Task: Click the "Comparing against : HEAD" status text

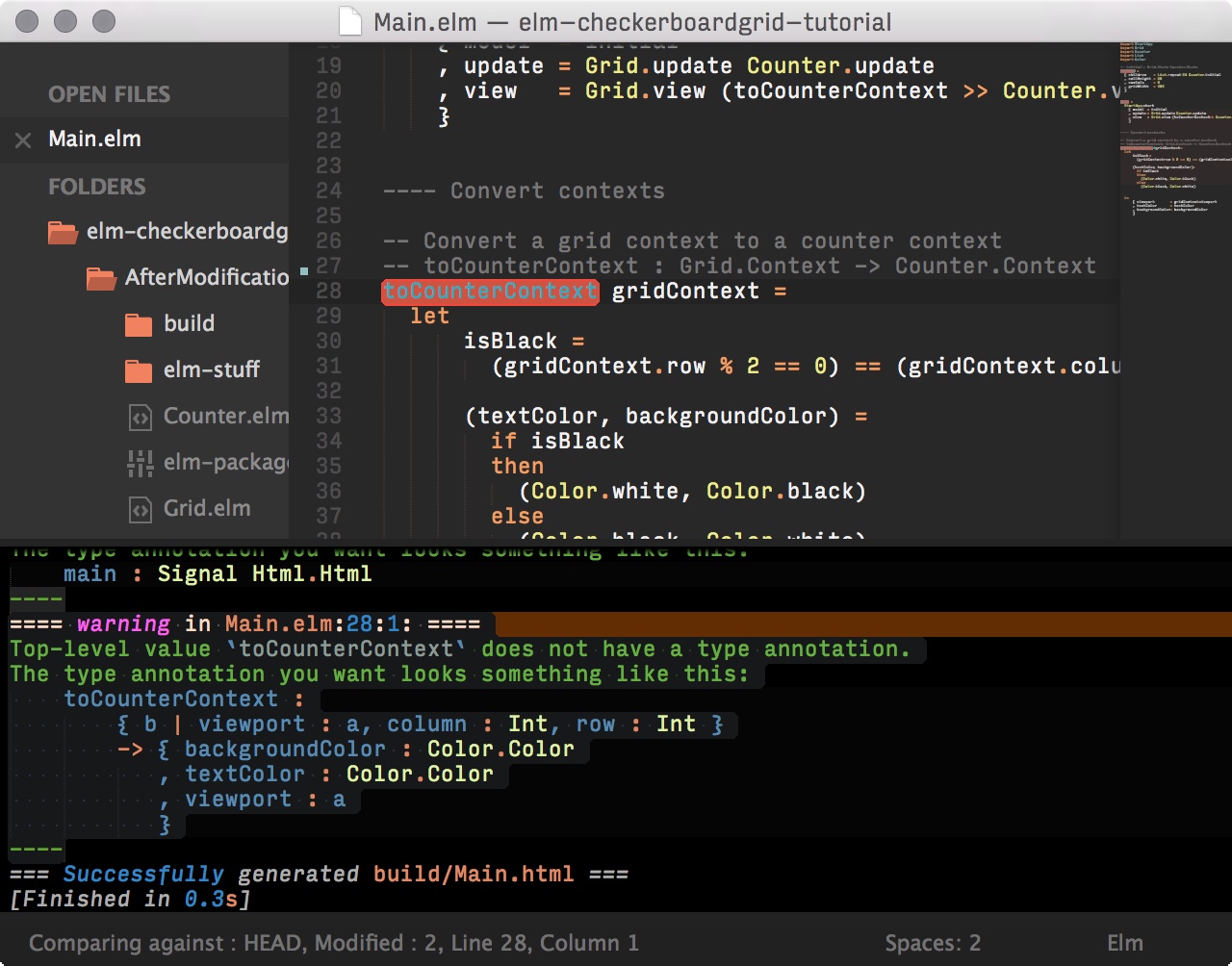Action: click(165, 943)
